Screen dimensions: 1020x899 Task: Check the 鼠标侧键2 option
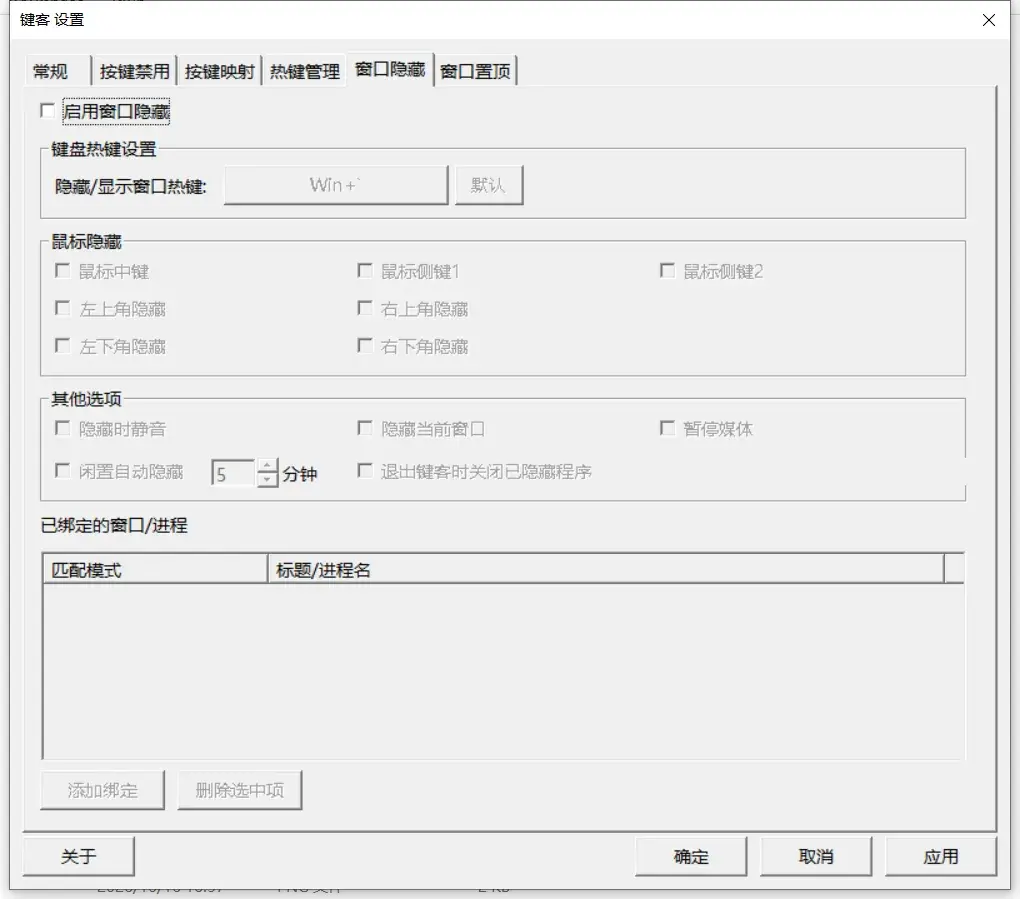667,271
